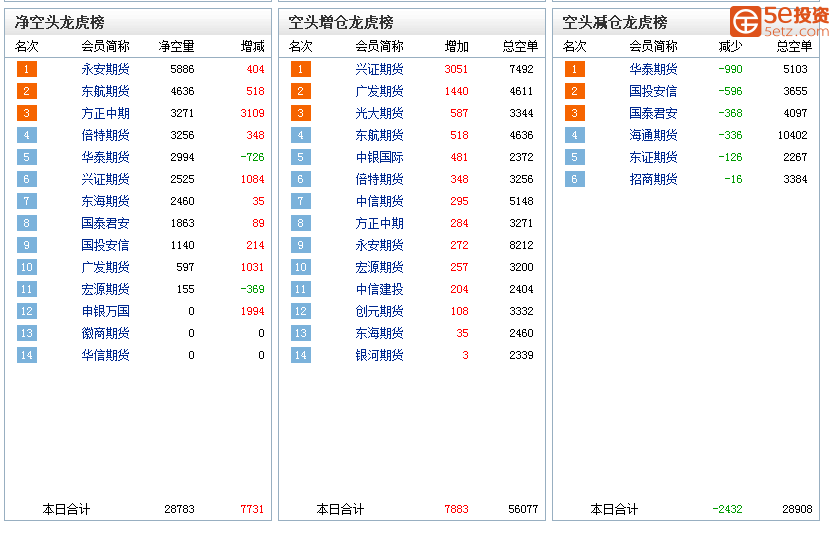837x534 pixels.
Task: Open 徽商期货 in the 净空头龙虎榜 list
Action: [x=105, y=333]
